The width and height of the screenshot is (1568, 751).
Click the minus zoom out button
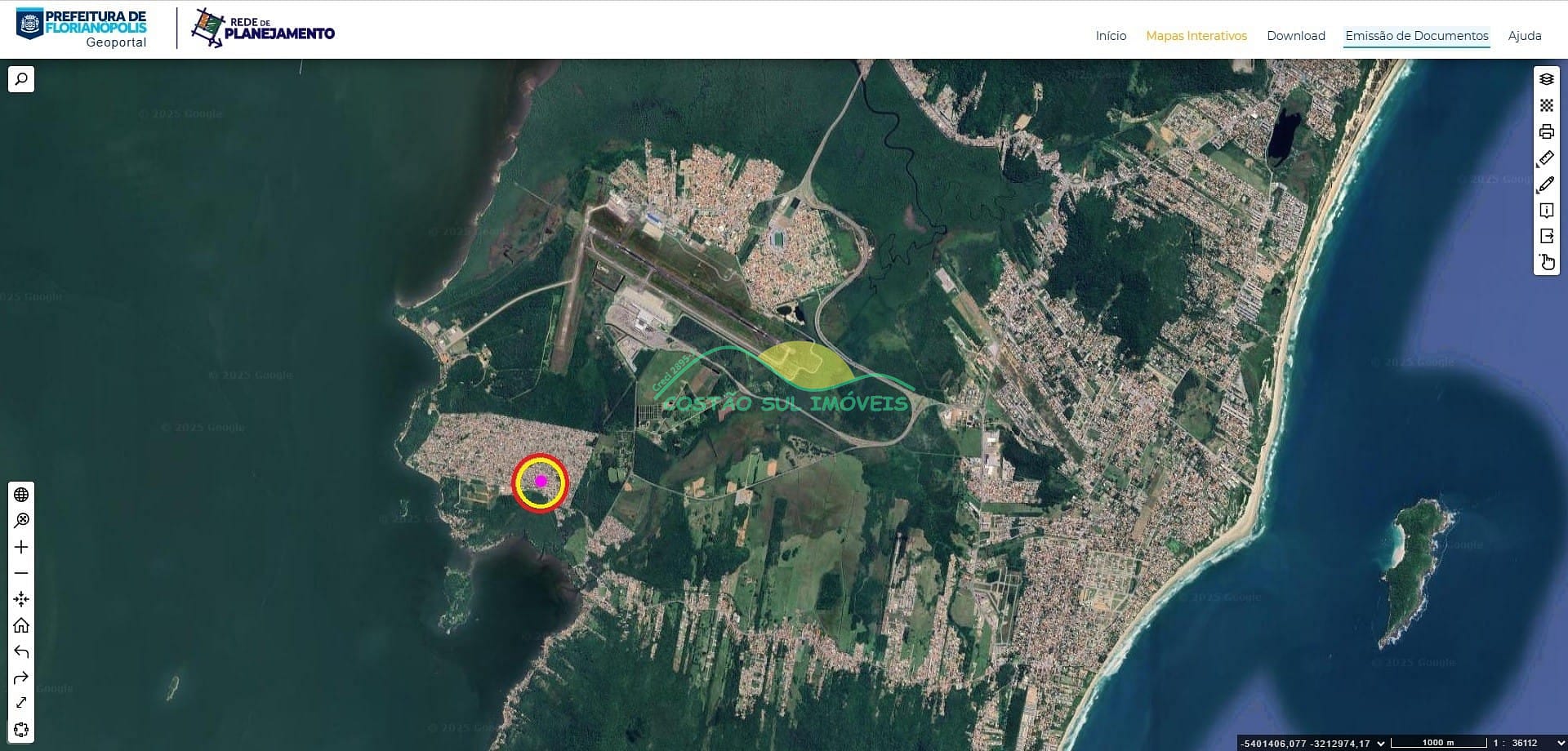point(21,573)
